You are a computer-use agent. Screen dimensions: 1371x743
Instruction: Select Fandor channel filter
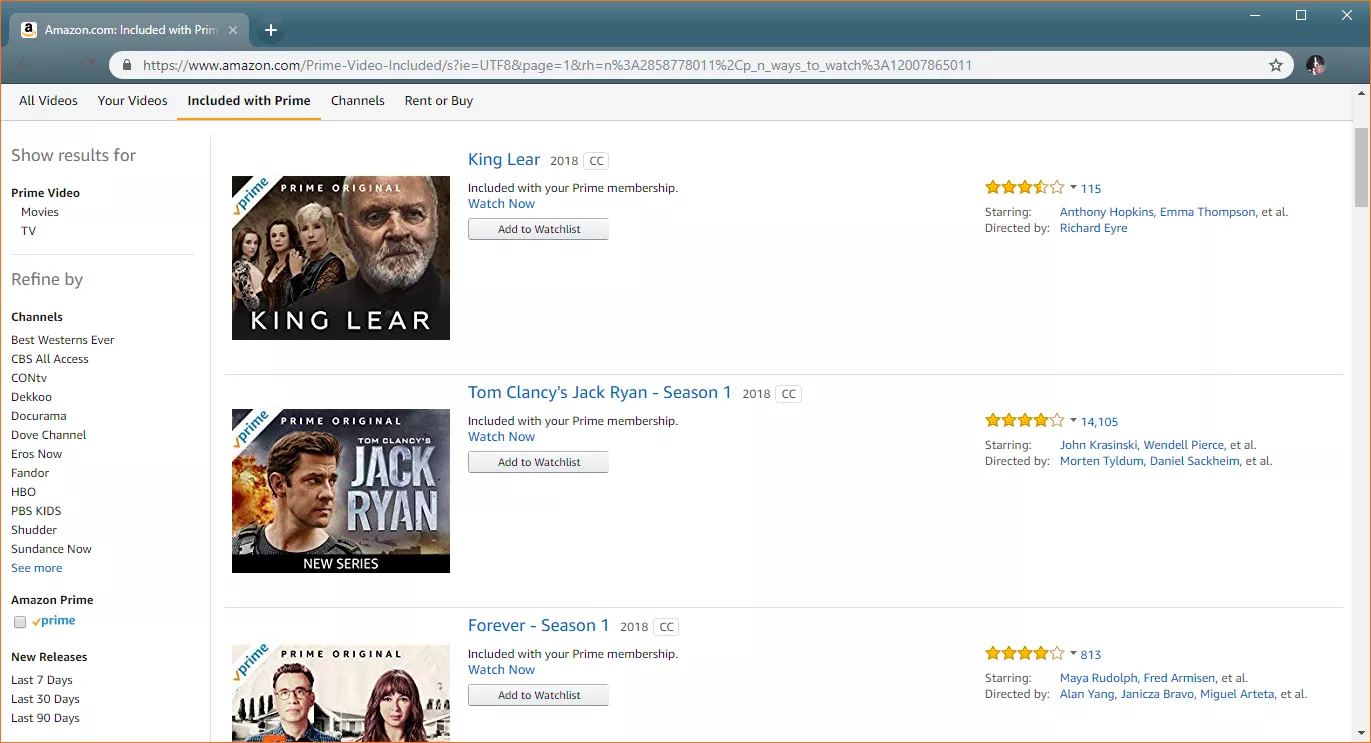tap(30, 473)
